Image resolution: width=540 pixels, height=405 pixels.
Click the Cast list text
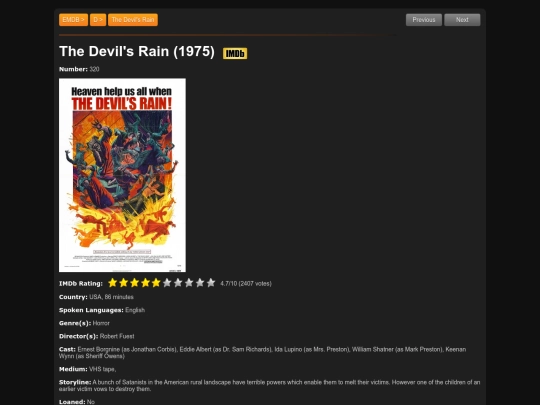(x=262, y=353)
